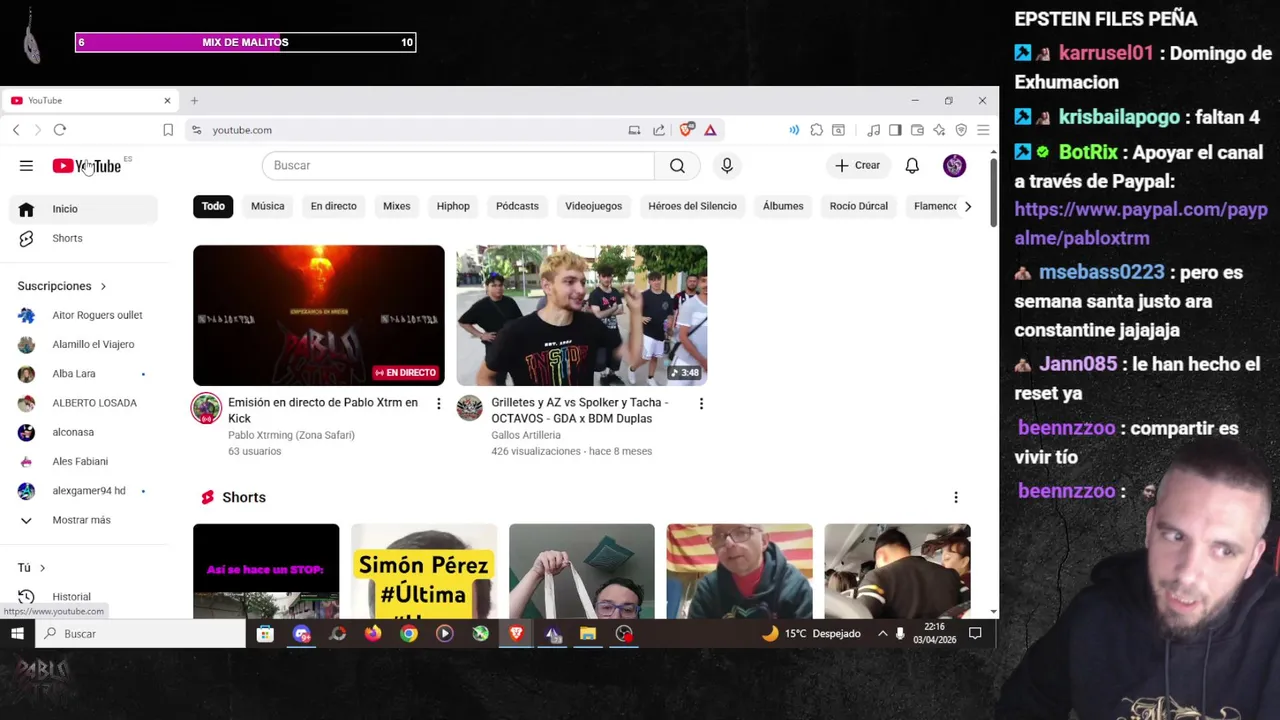
Task: Open a new browser tab
Action: (x=194, y=101)
